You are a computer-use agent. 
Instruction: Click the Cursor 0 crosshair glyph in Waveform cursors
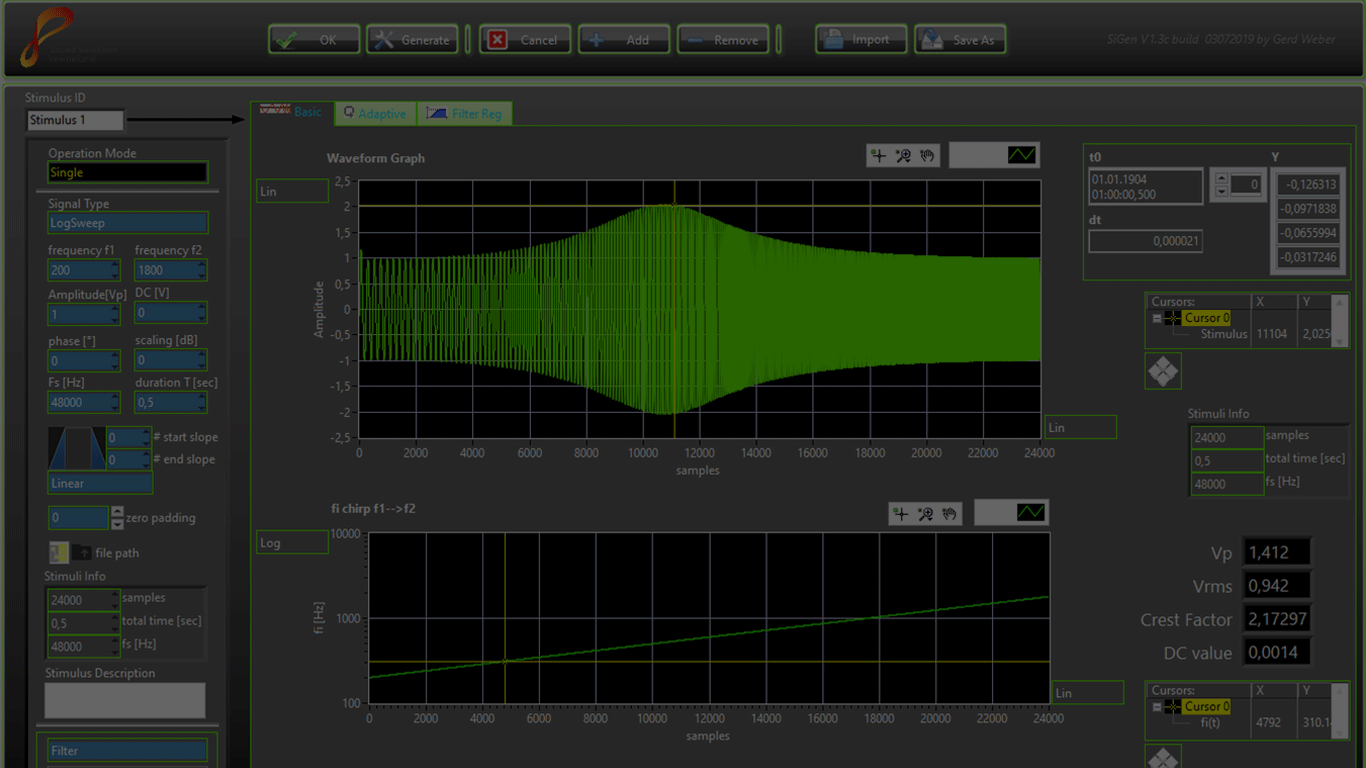1172,318
